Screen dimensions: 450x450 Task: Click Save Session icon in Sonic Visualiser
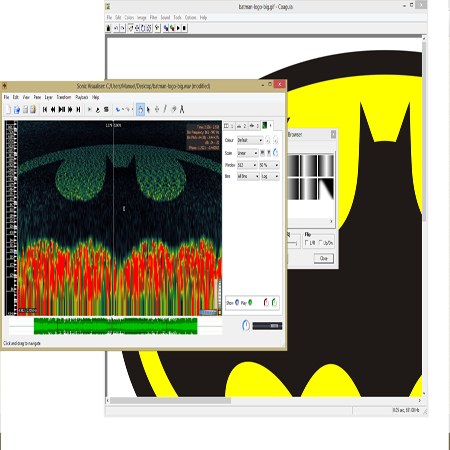click(x=25, y=109)
